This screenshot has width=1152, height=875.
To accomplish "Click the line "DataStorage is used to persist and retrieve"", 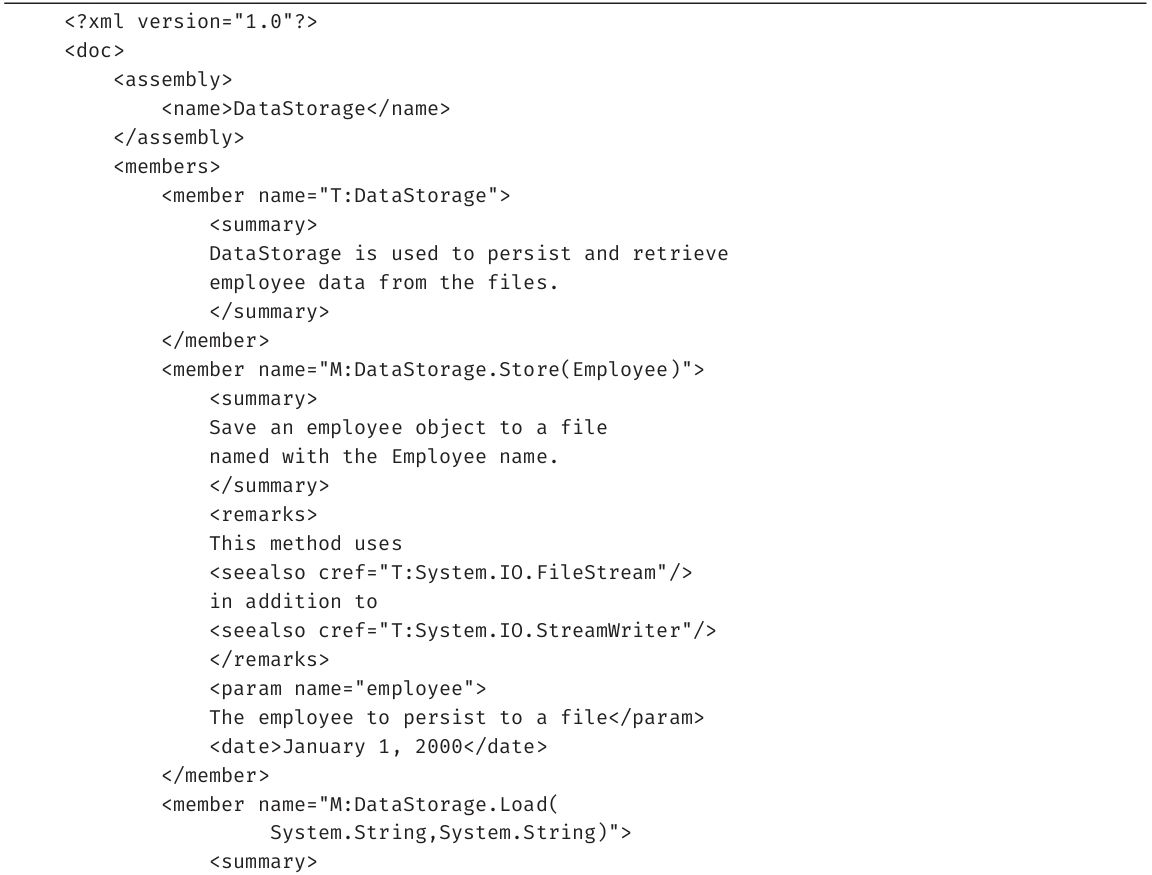I will 468,253.
